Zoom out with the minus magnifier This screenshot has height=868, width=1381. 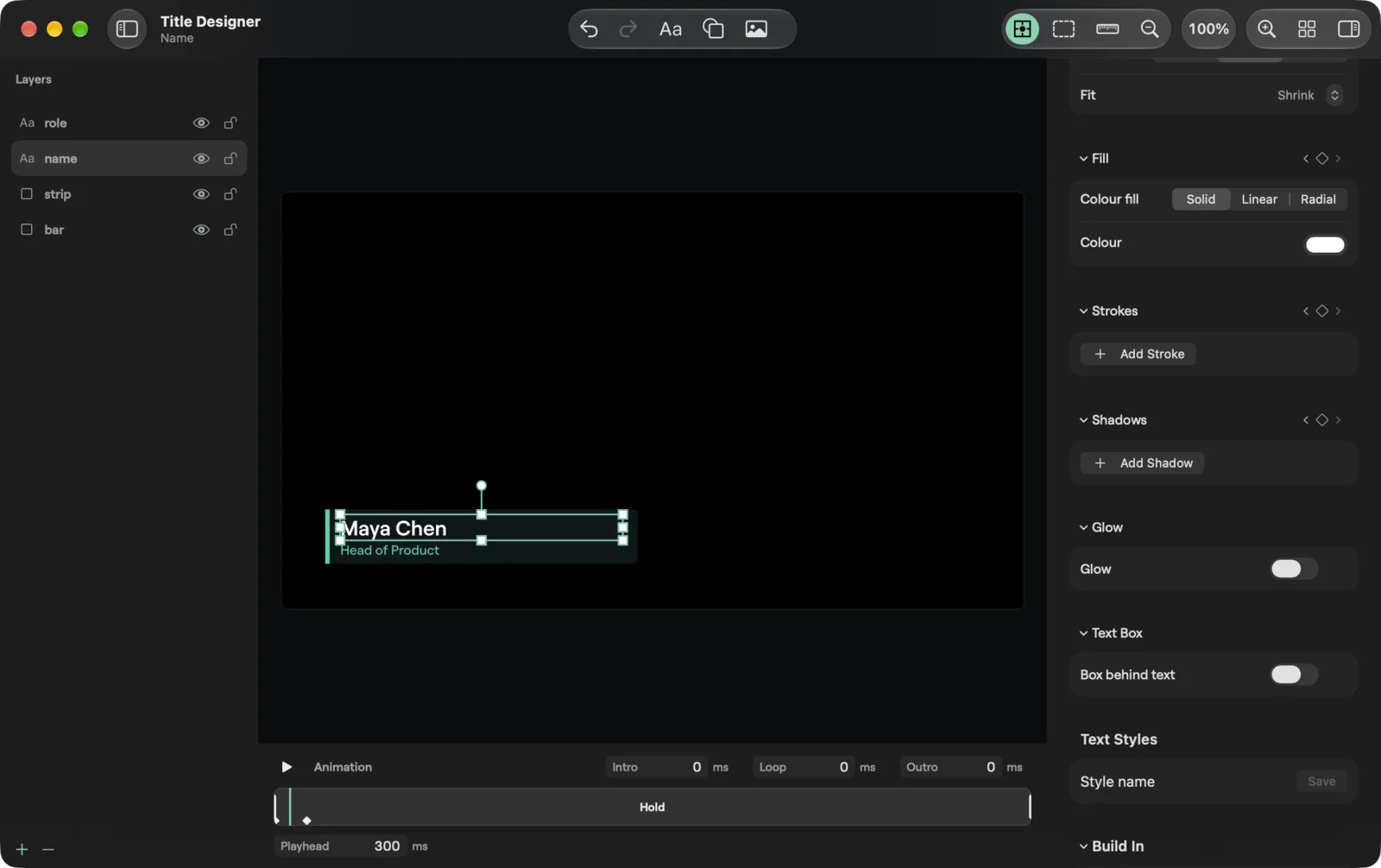tap(1150, 29)
